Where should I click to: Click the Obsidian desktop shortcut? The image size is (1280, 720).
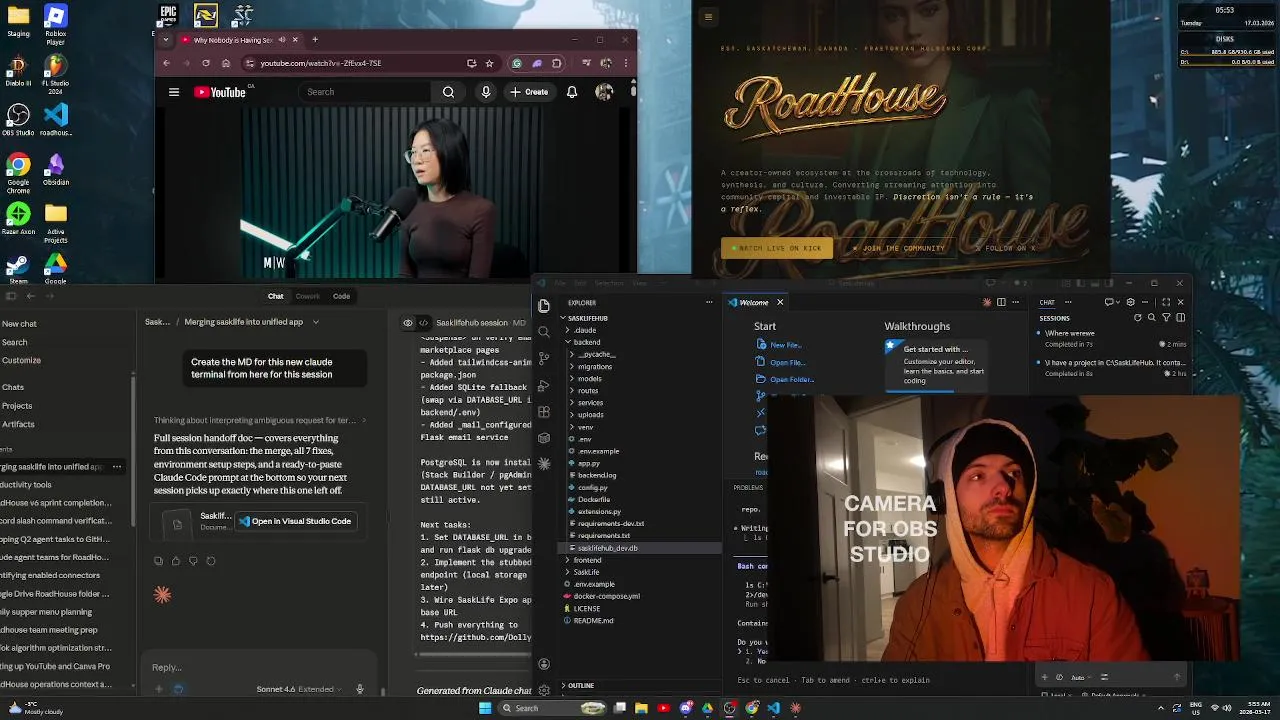click(56, 169)
